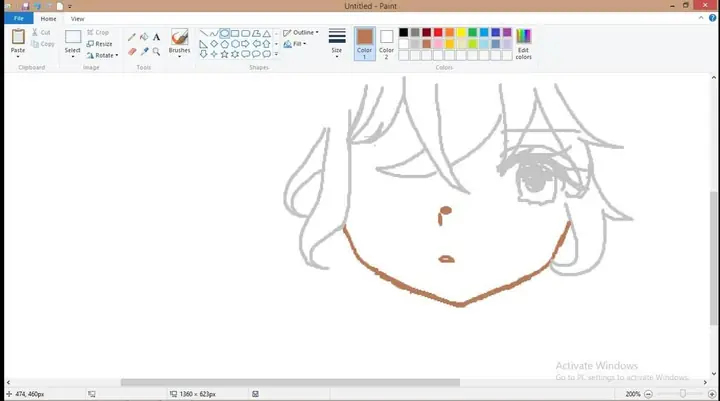Select the Magnifier tool

pyautogui.click(x=157, y=51)
